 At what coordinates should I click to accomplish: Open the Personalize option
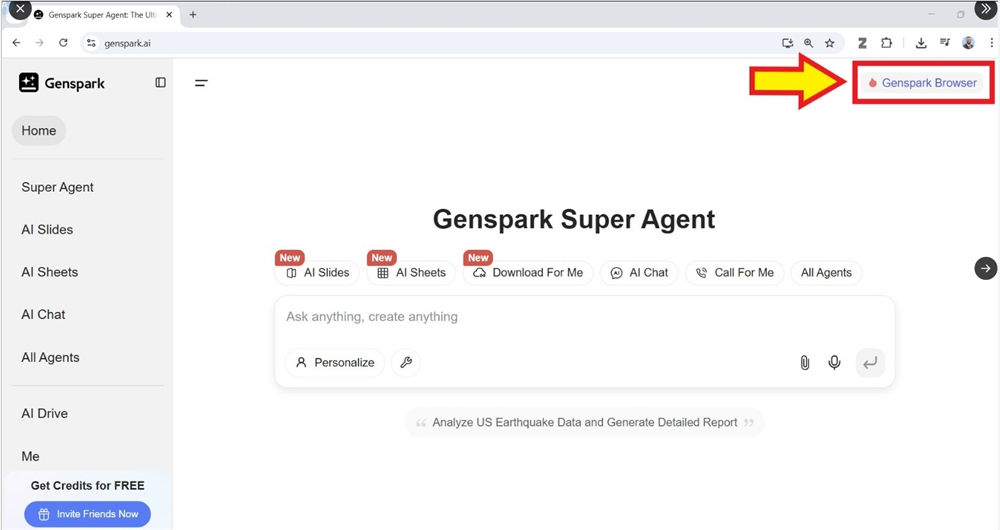334,362
